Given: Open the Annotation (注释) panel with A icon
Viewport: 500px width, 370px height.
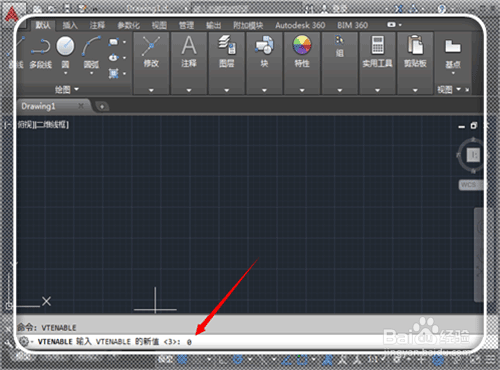Looking at the screenshot, I should click(x=189, y=63).
